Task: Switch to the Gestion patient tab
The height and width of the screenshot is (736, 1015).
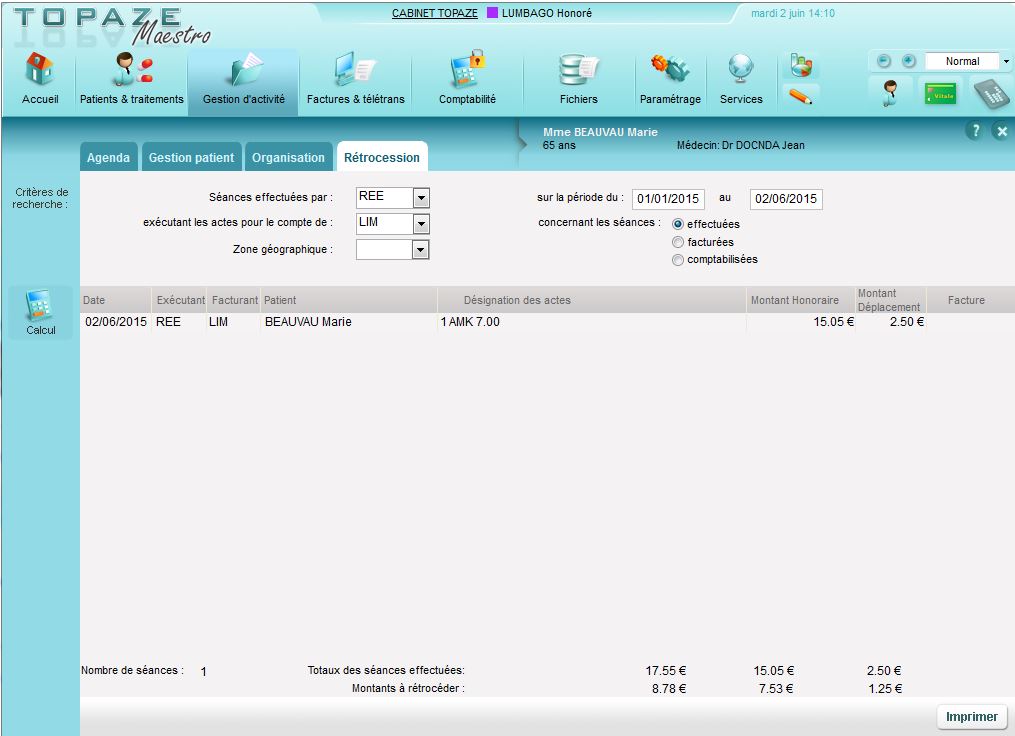Action: (x=191, y=158)
